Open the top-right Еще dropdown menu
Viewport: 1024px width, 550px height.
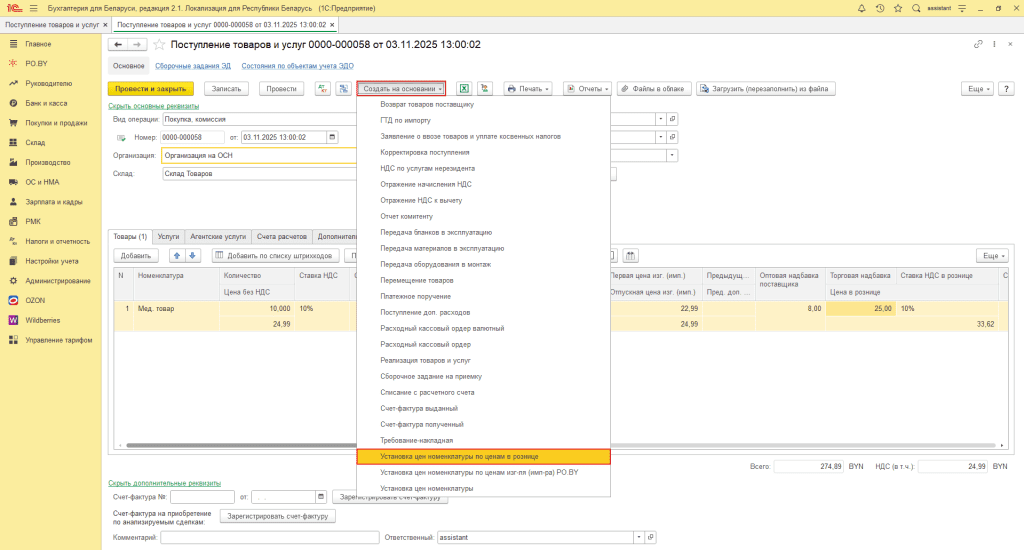(x=976, y=88)
